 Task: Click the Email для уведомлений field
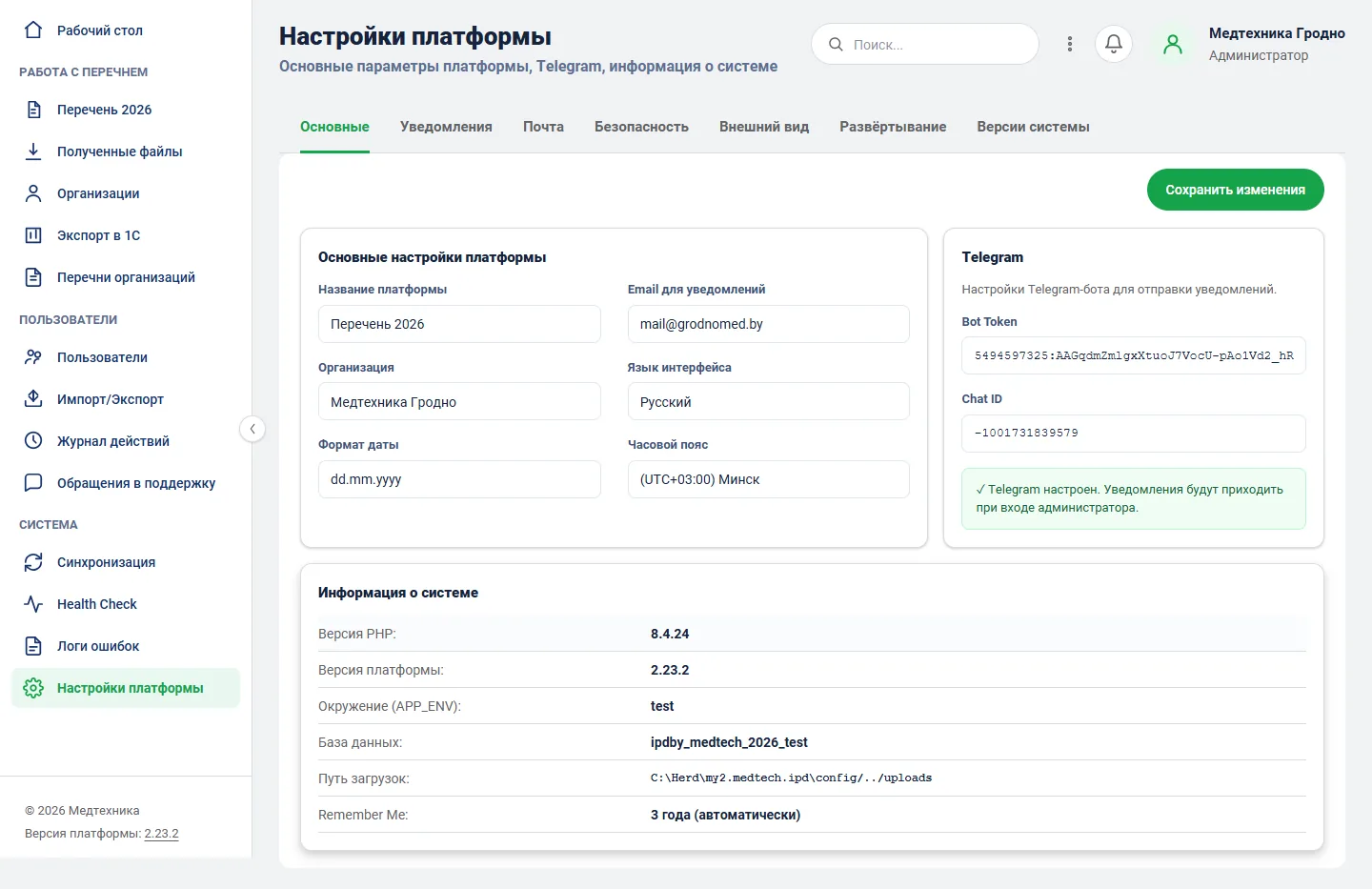(768, 324)
